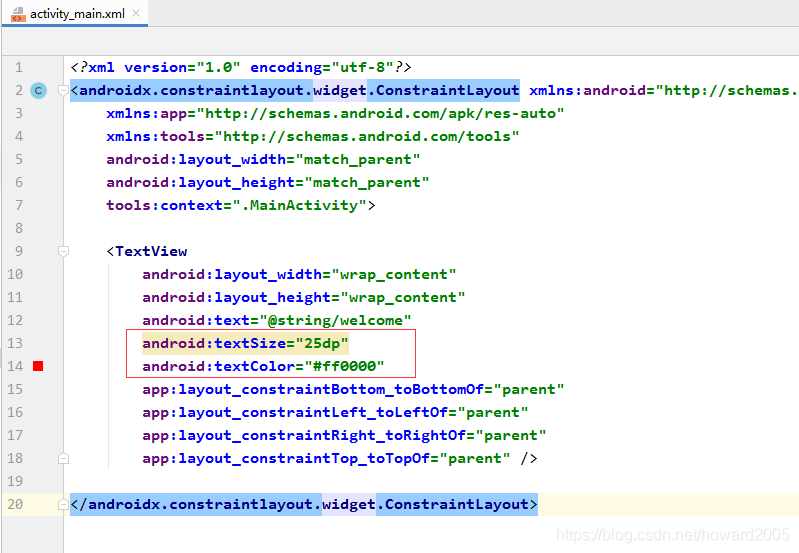Click android:textSize="25dp" attribute

point(246,344)
